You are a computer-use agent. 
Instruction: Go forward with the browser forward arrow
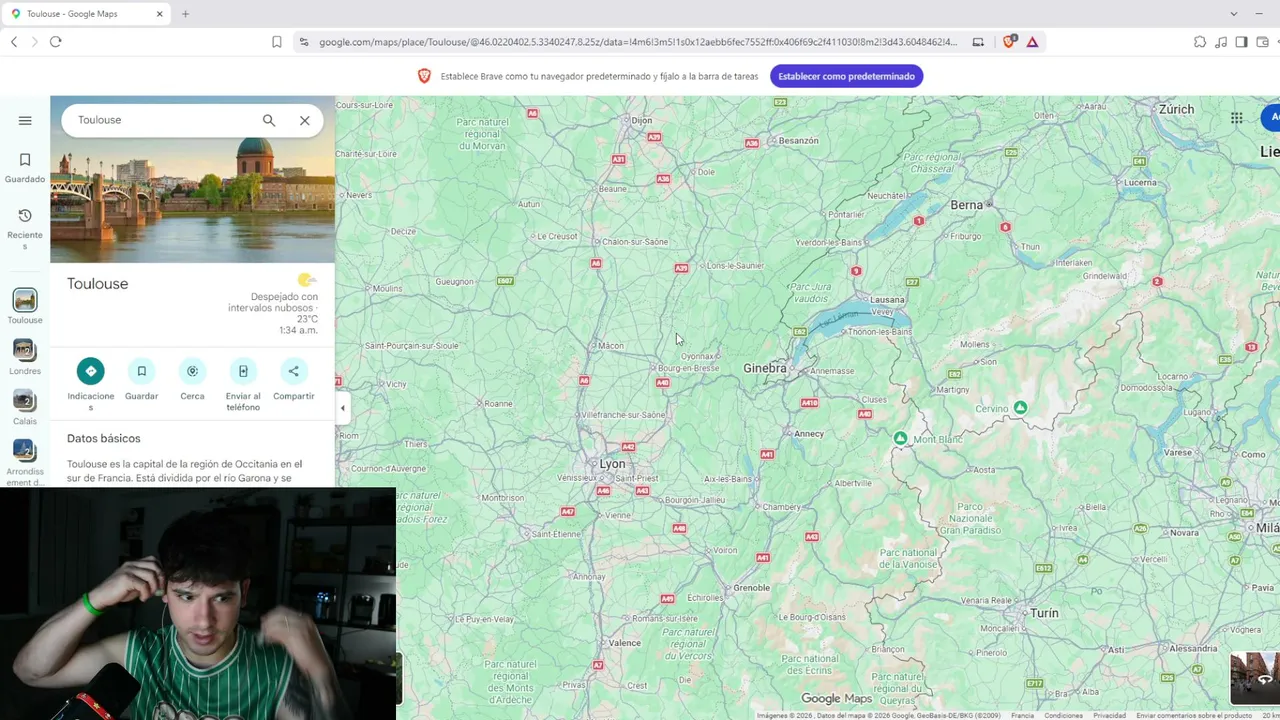click(x=34, y=42)
